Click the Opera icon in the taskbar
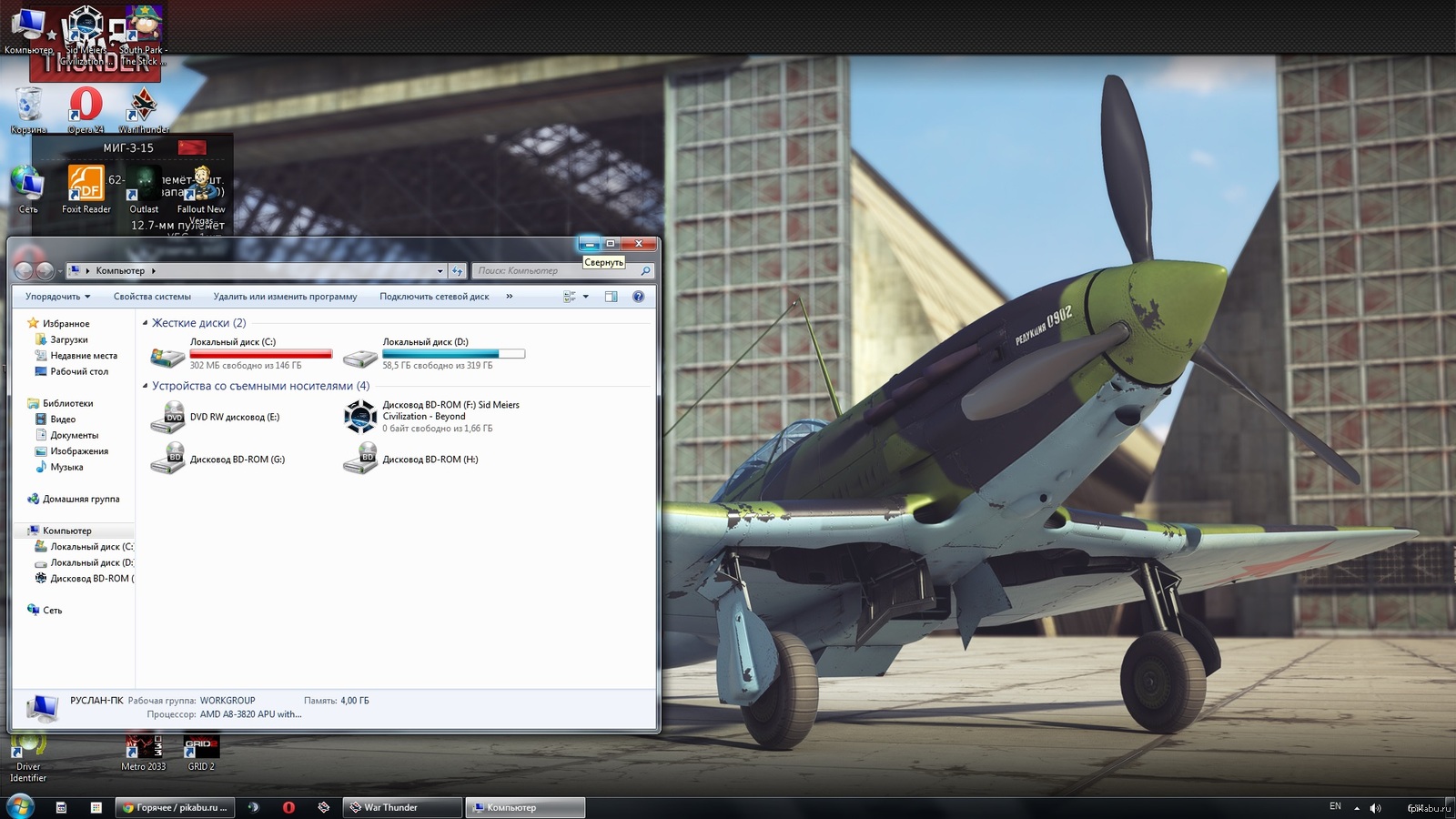The height and width of the screenshot is (819, 1456). (288, 807)
